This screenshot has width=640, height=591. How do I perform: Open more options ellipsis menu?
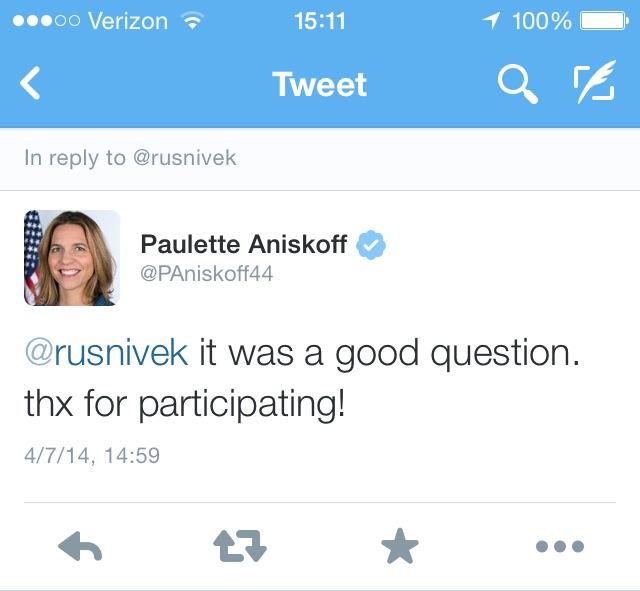point(560,546)
